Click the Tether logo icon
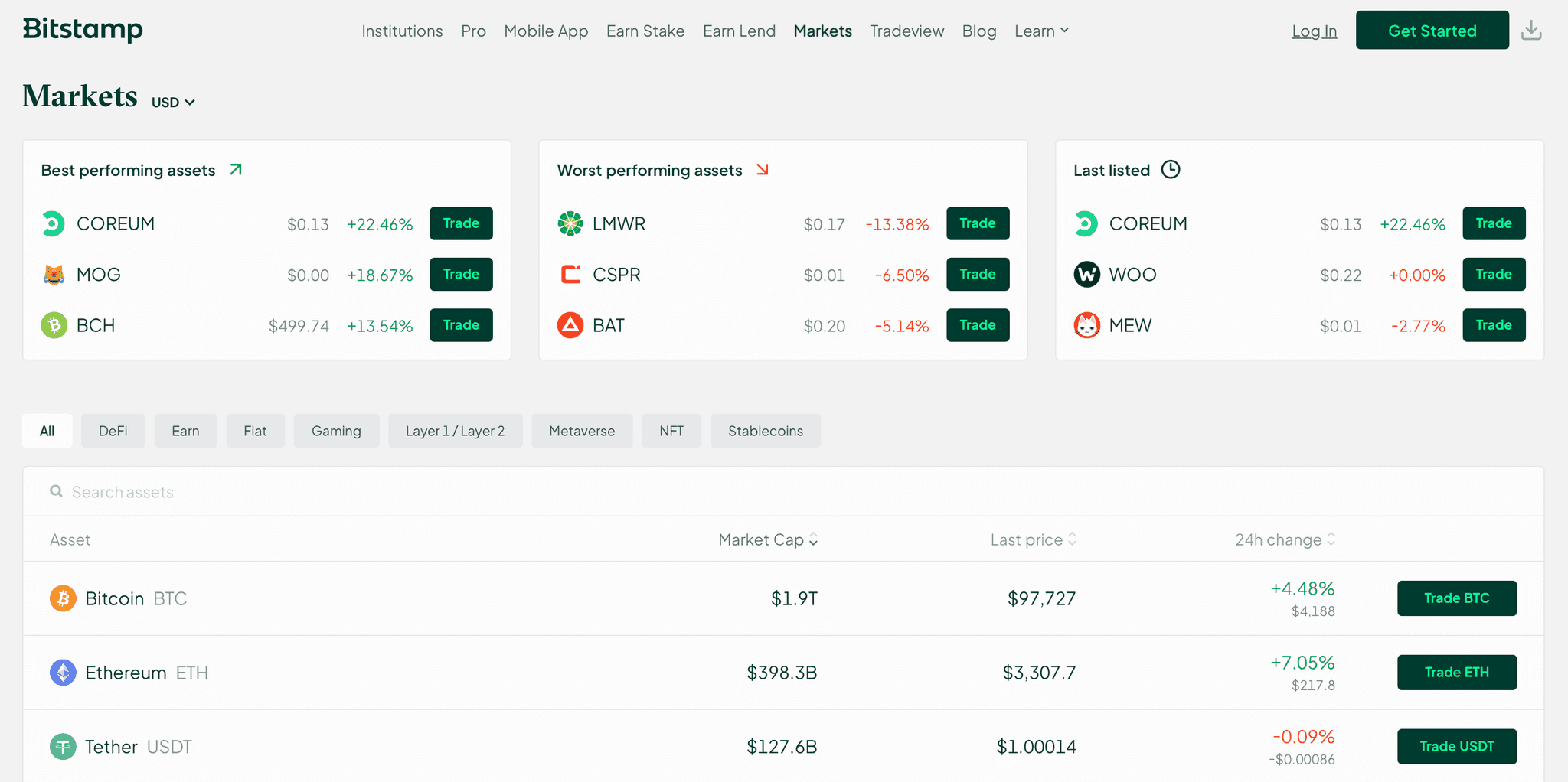This screenshot has height=782, width=1568. click(63, 747)
